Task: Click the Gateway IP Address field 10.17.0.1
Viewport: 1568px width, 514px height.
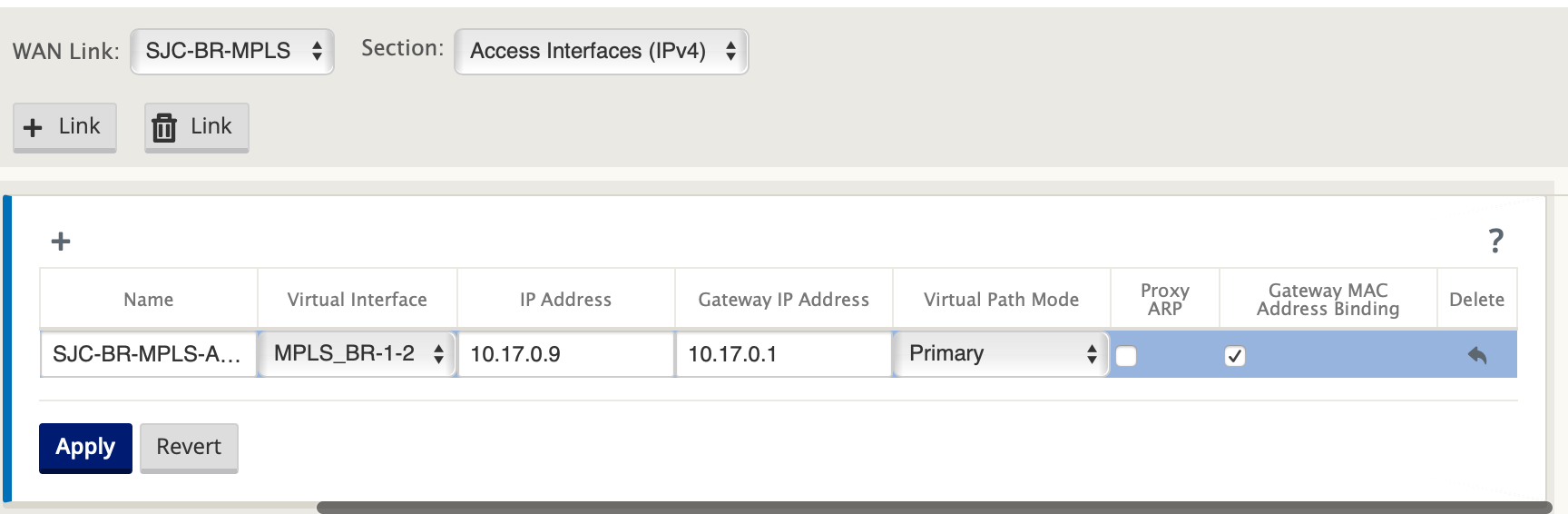Action: tap(784, 354)
